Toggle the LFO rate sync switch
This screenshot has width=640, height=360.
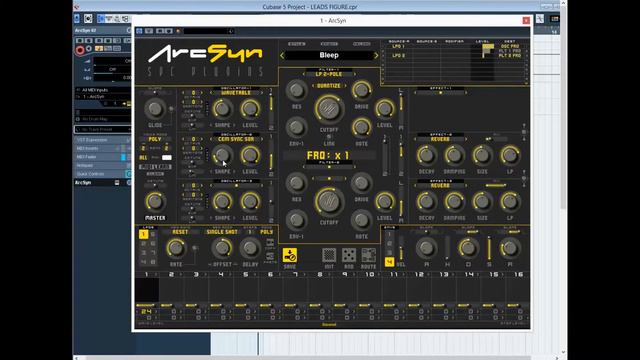click(195, 248)
